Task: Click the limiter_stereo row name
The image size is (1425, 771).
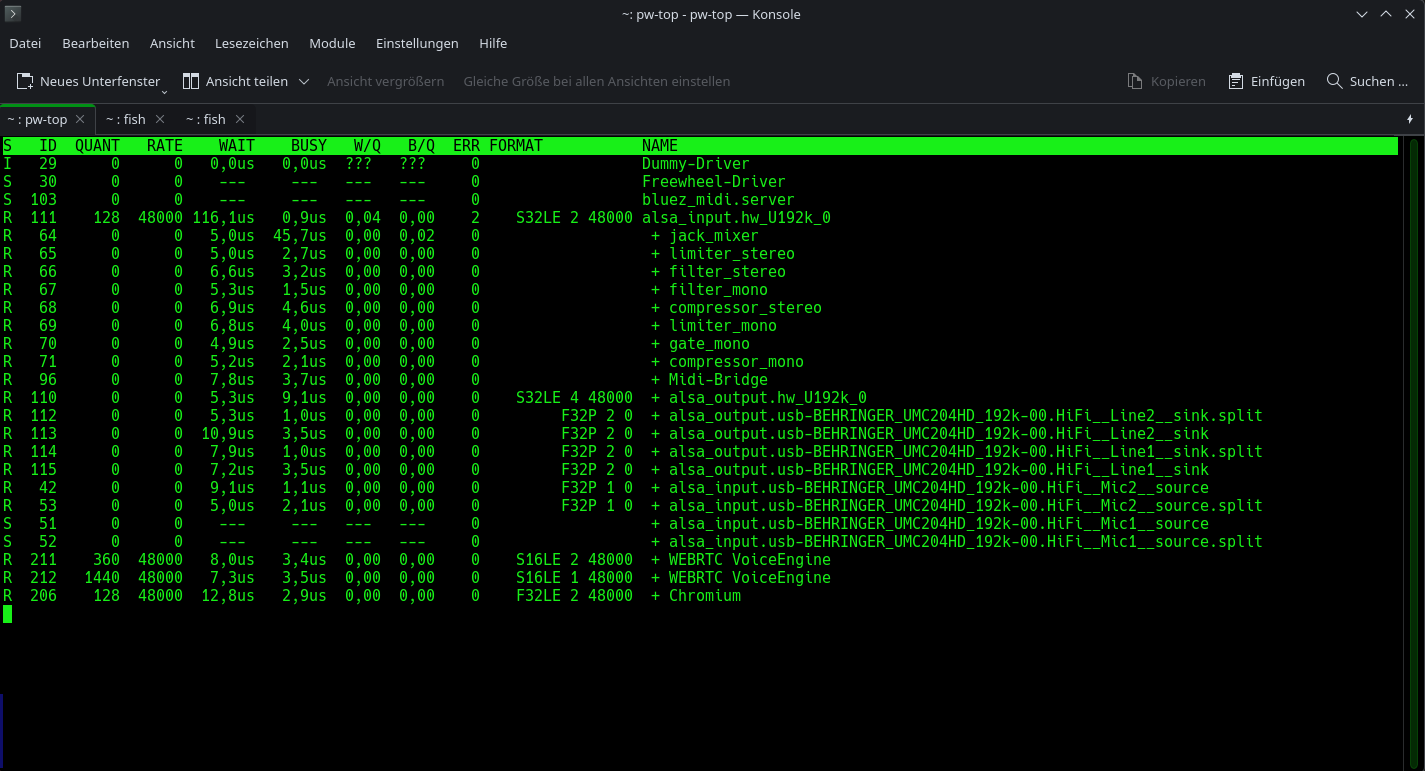Action: click(x=732, y=254)
